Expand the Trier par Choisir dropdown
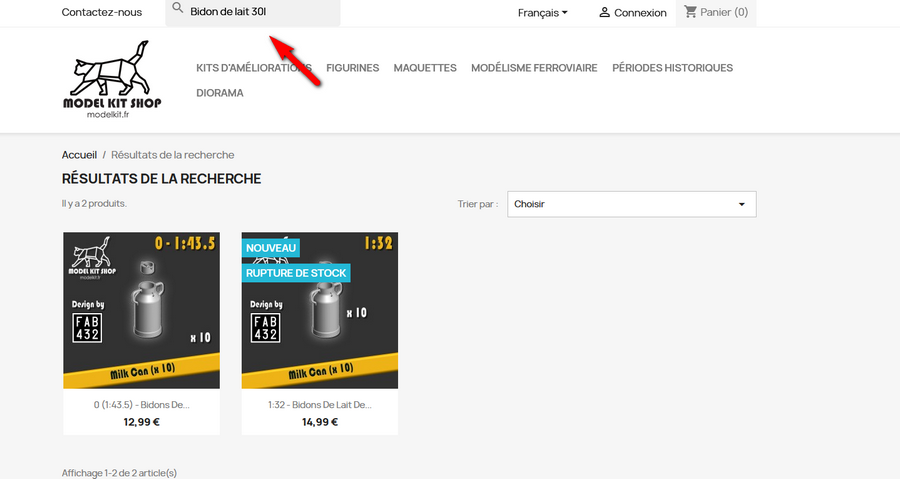 [631, 204]
